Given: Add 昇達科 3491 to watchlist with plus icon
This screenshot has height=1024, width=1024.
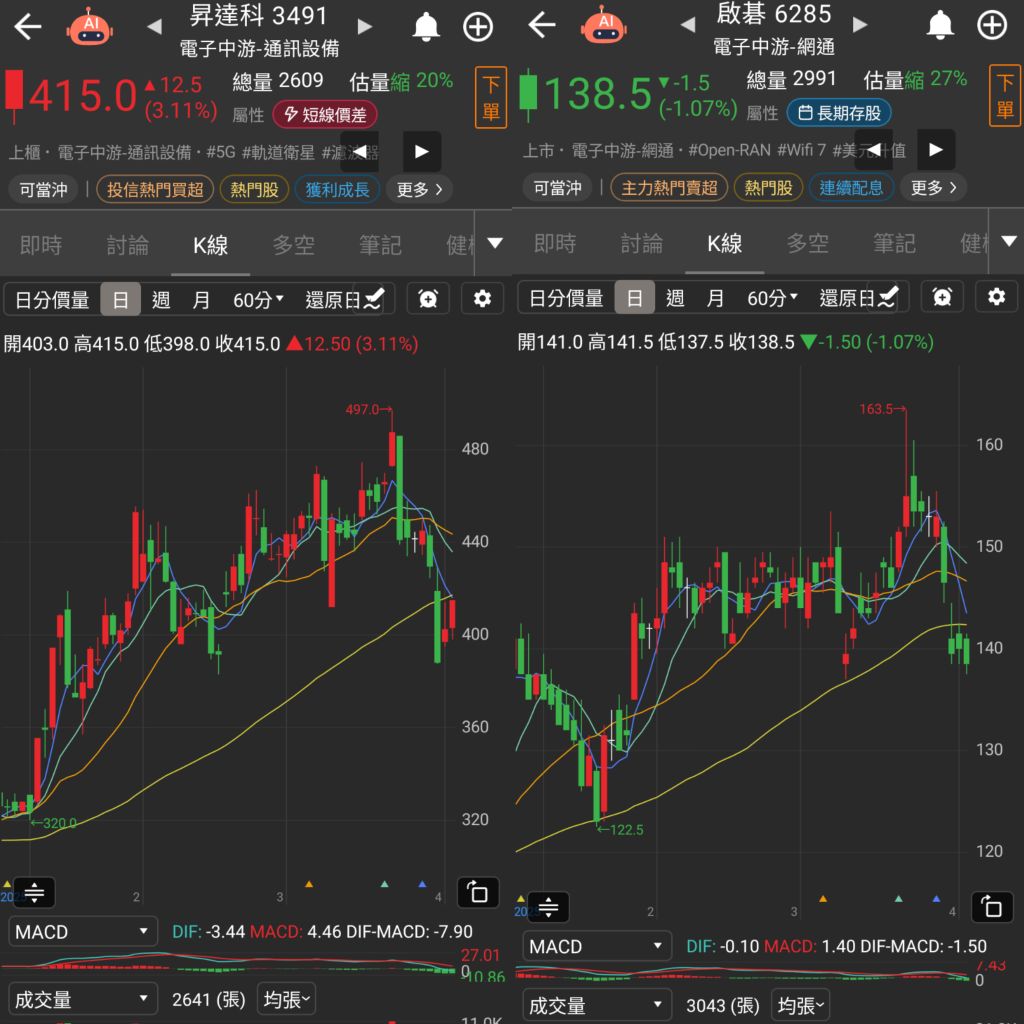Looking at the screenshot, I should [x=477, y=27].
